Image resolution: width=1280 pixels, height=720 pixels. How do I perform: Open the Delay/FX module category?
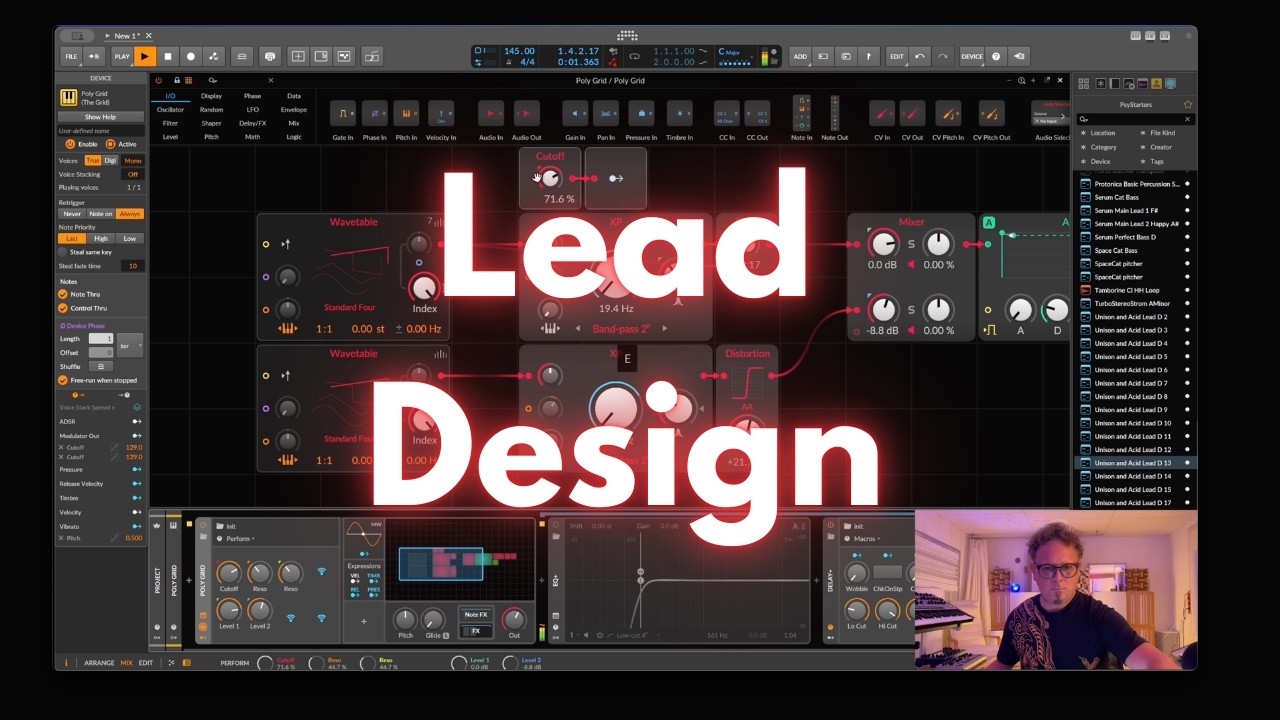click(252, 123)
